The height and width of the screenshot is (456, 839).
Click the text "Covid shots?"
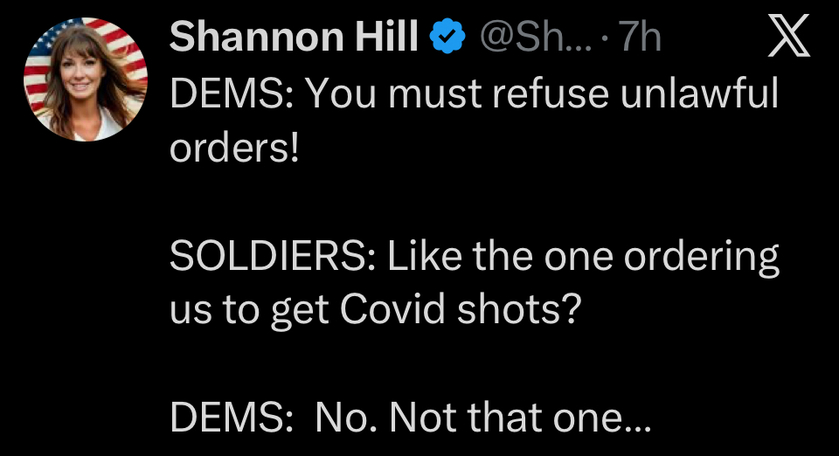pyautogui.click(x=461, y=309)
